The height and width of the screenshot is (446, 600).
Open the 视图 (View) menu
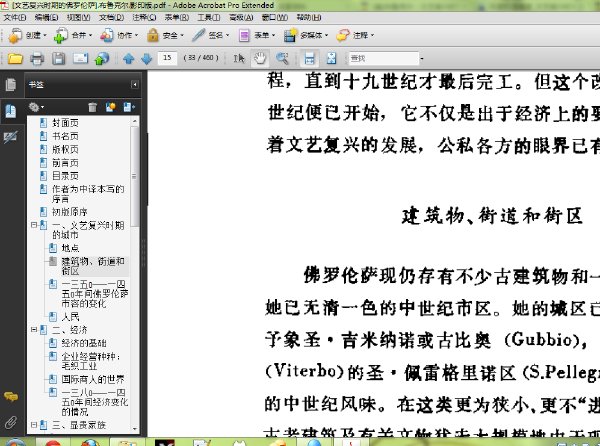coord(78,17)
